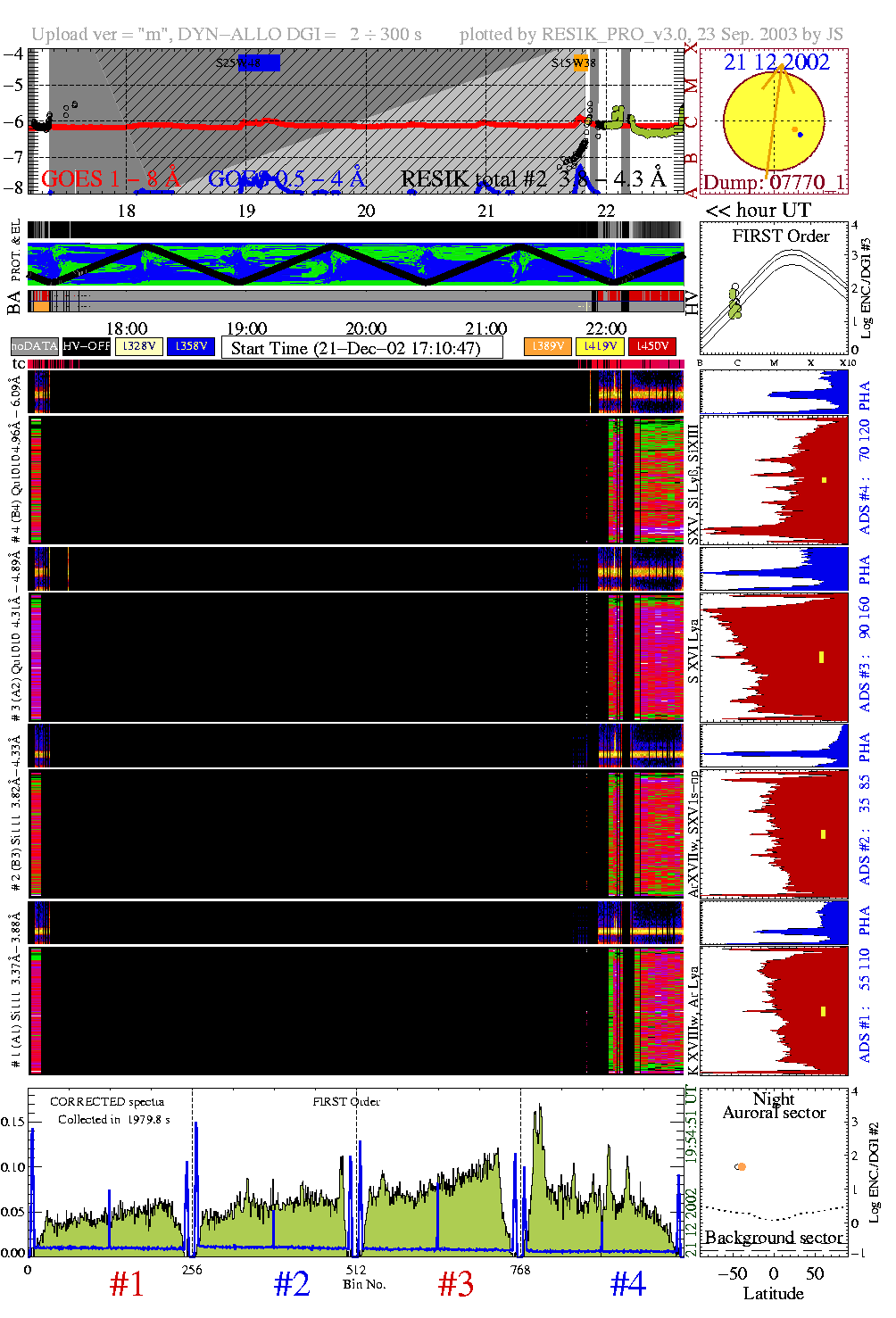896x1318 pixels.
Task: Click the blue 1358V voltage swatch
Action: [x=191, y=346]
